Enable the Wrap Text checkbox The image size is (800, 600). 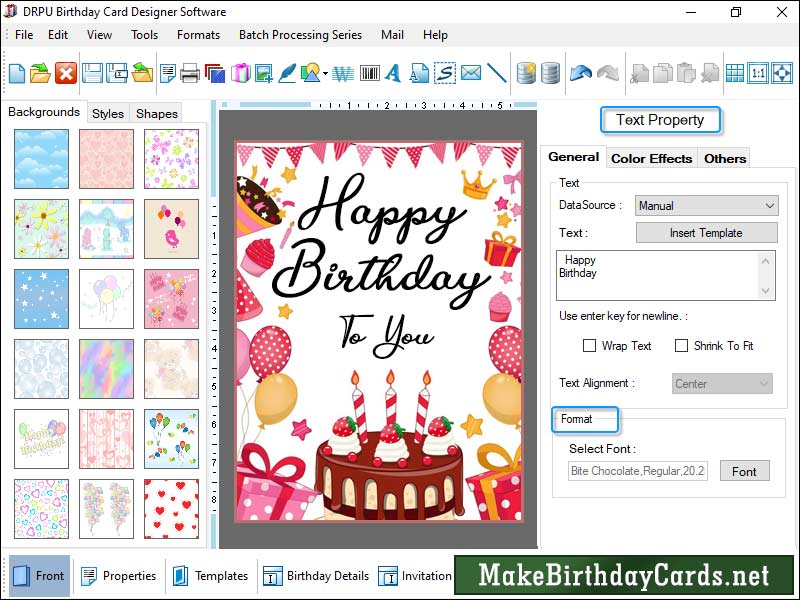[x=590, y=346]
